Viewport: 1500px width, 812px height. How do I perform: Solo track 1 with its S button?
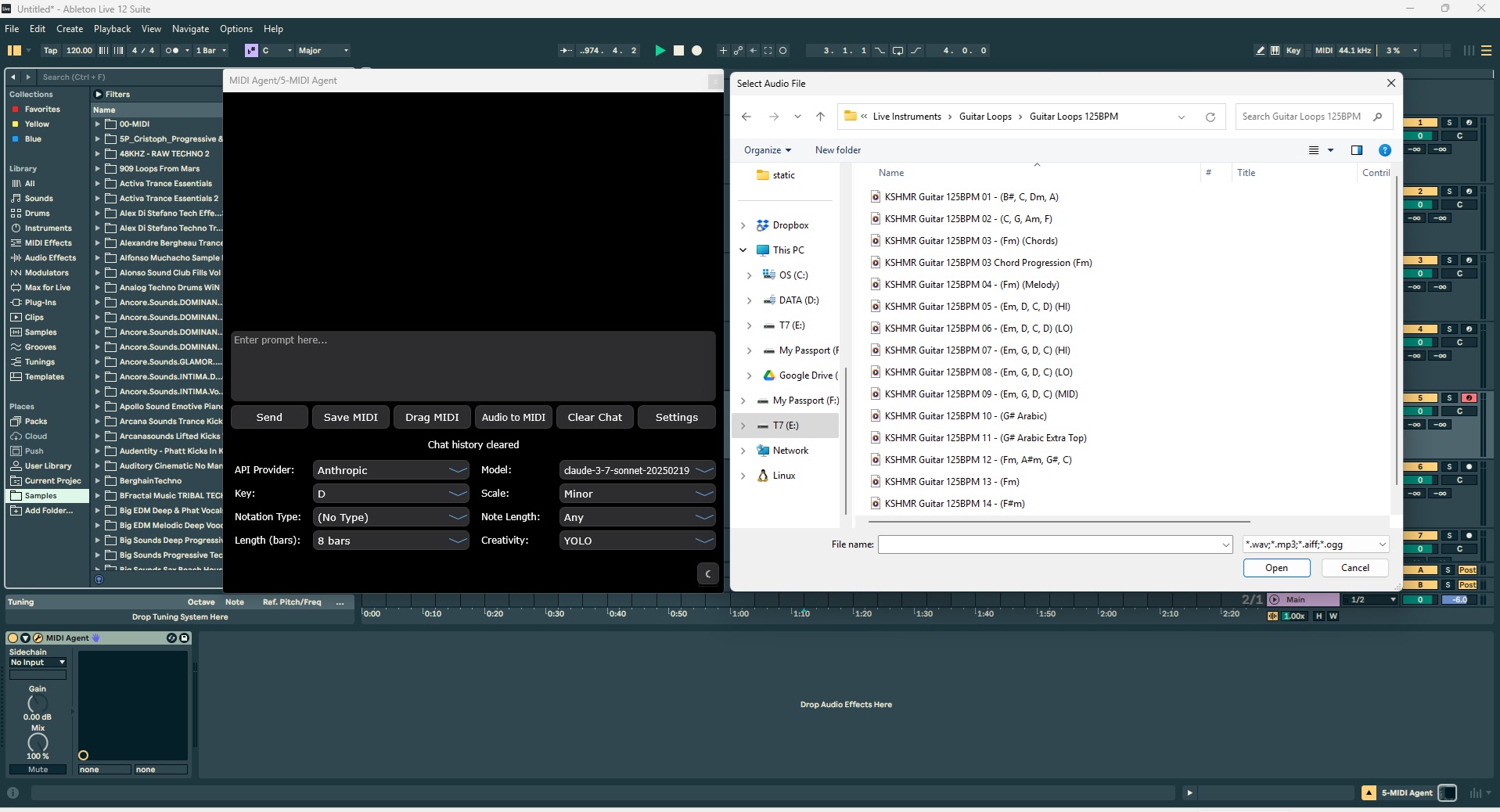(x=1449, y=123)
